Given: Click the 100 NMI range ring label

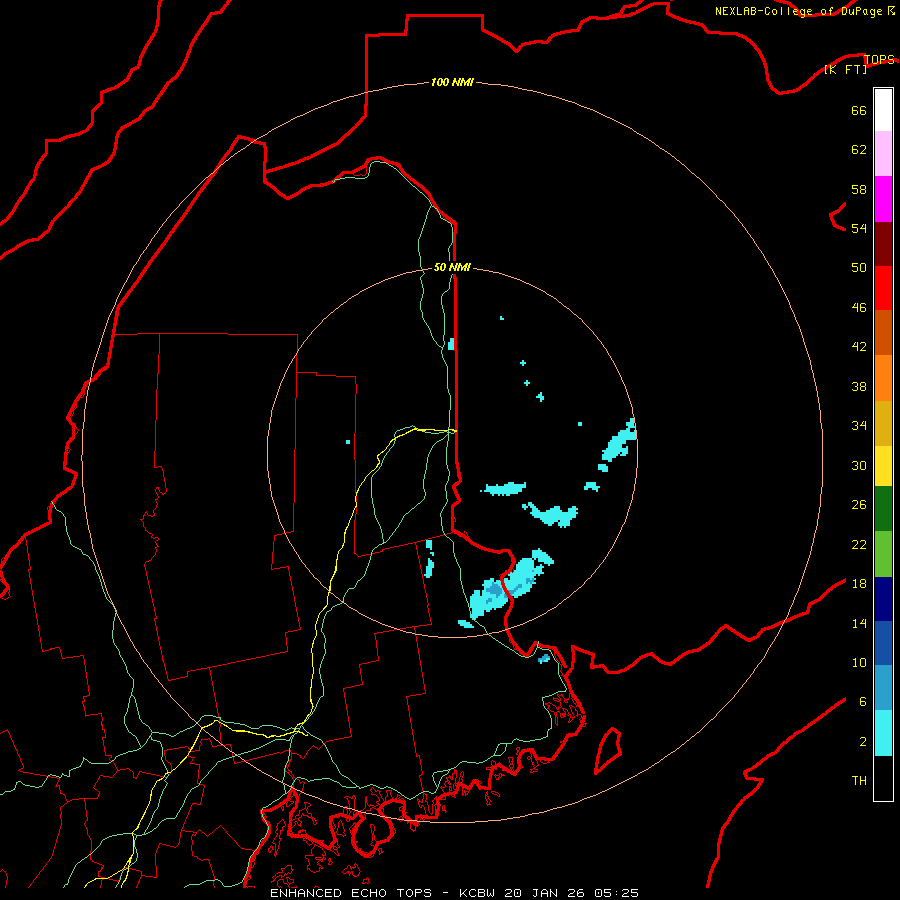Looking at the screenshot, I should tap(452, 82).
